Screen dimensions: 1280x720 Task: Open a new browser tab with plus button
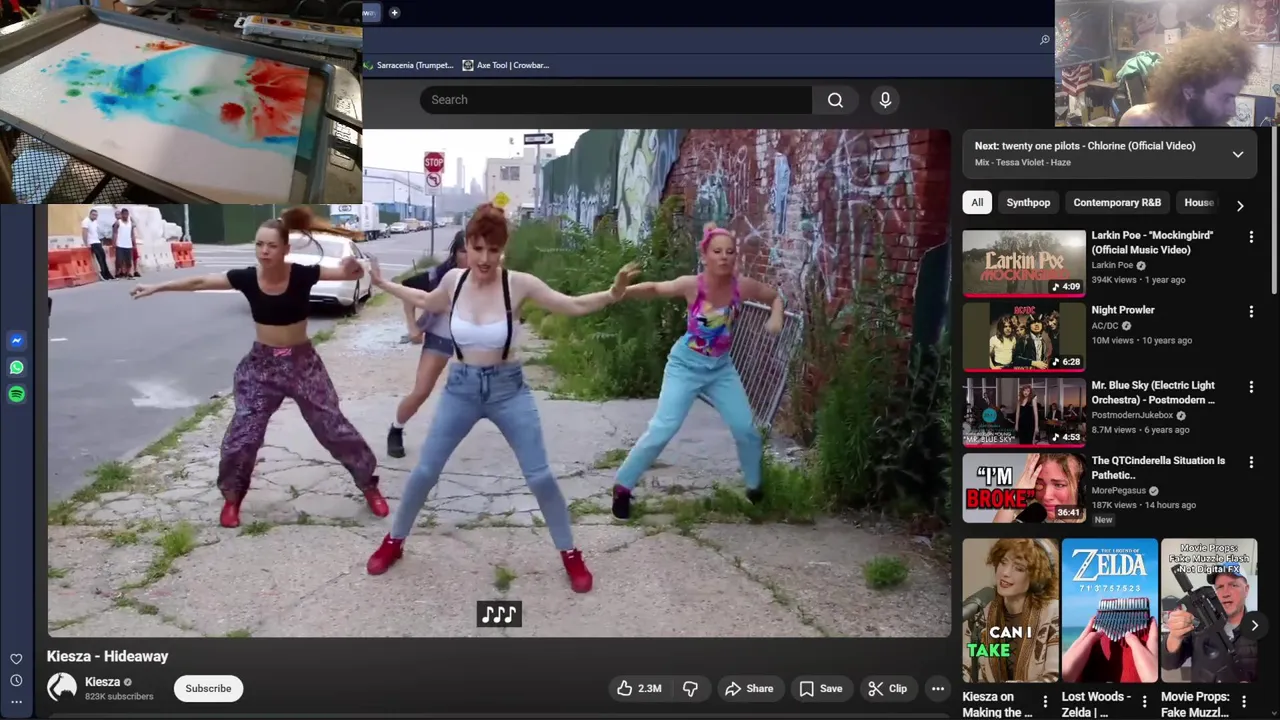pos(394,13)
